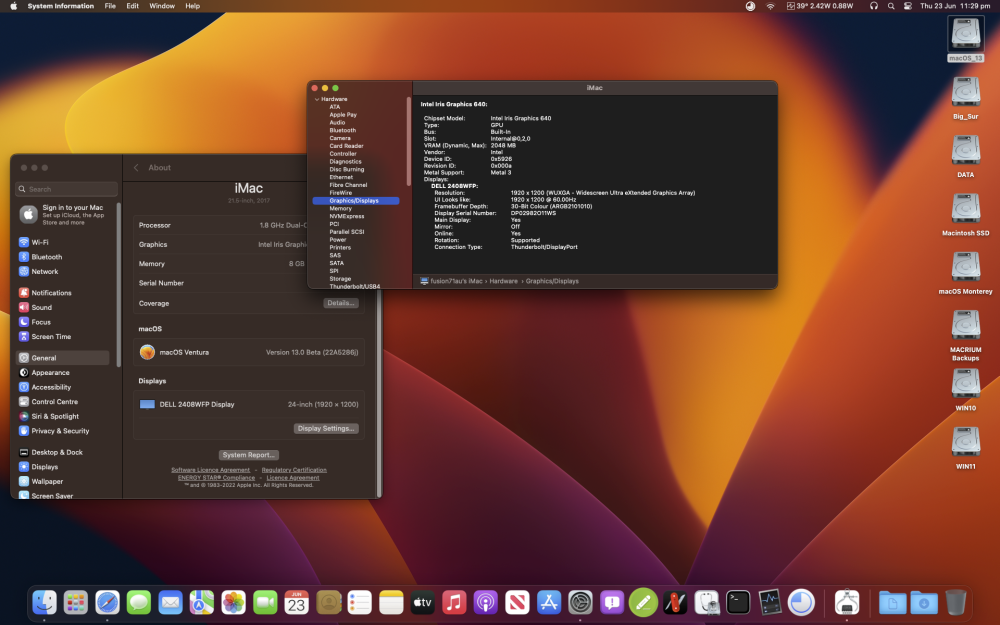Click Hardware in the path bar
This screenshot has height=625, width=1000.
pos(503,281)
